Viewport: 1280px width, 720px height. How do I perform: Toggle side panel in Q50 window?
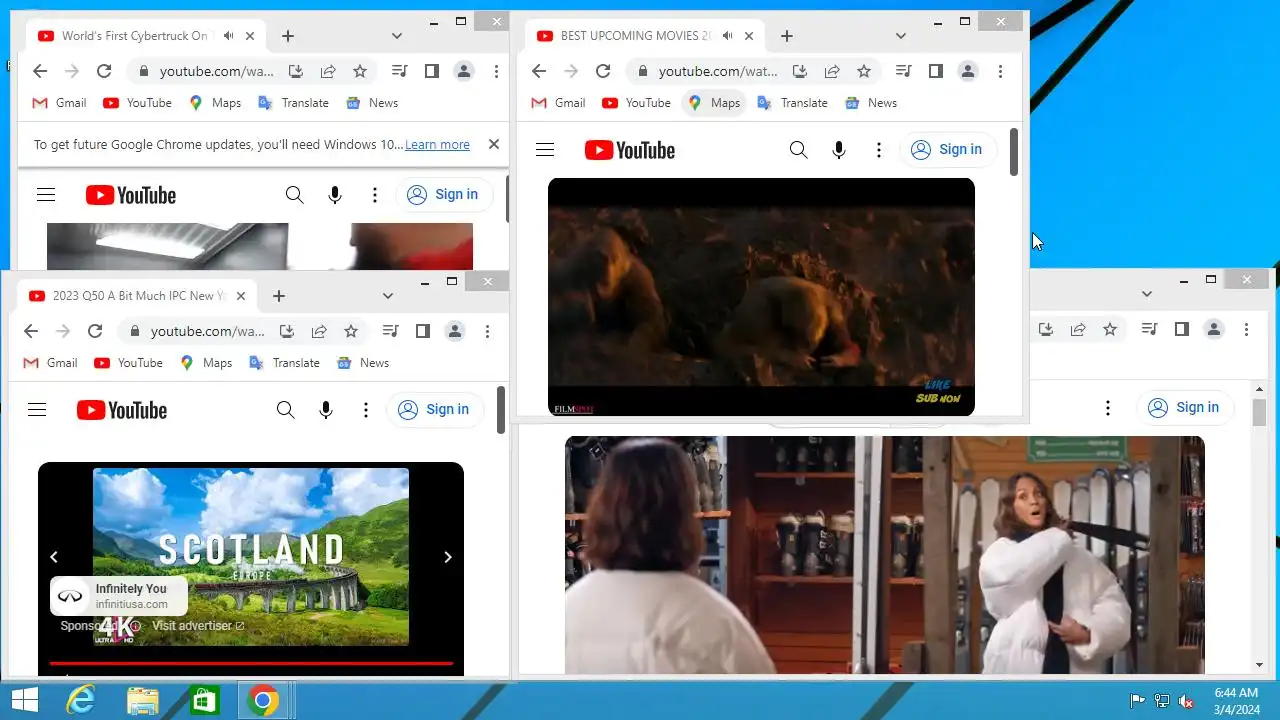pos(423,331)
